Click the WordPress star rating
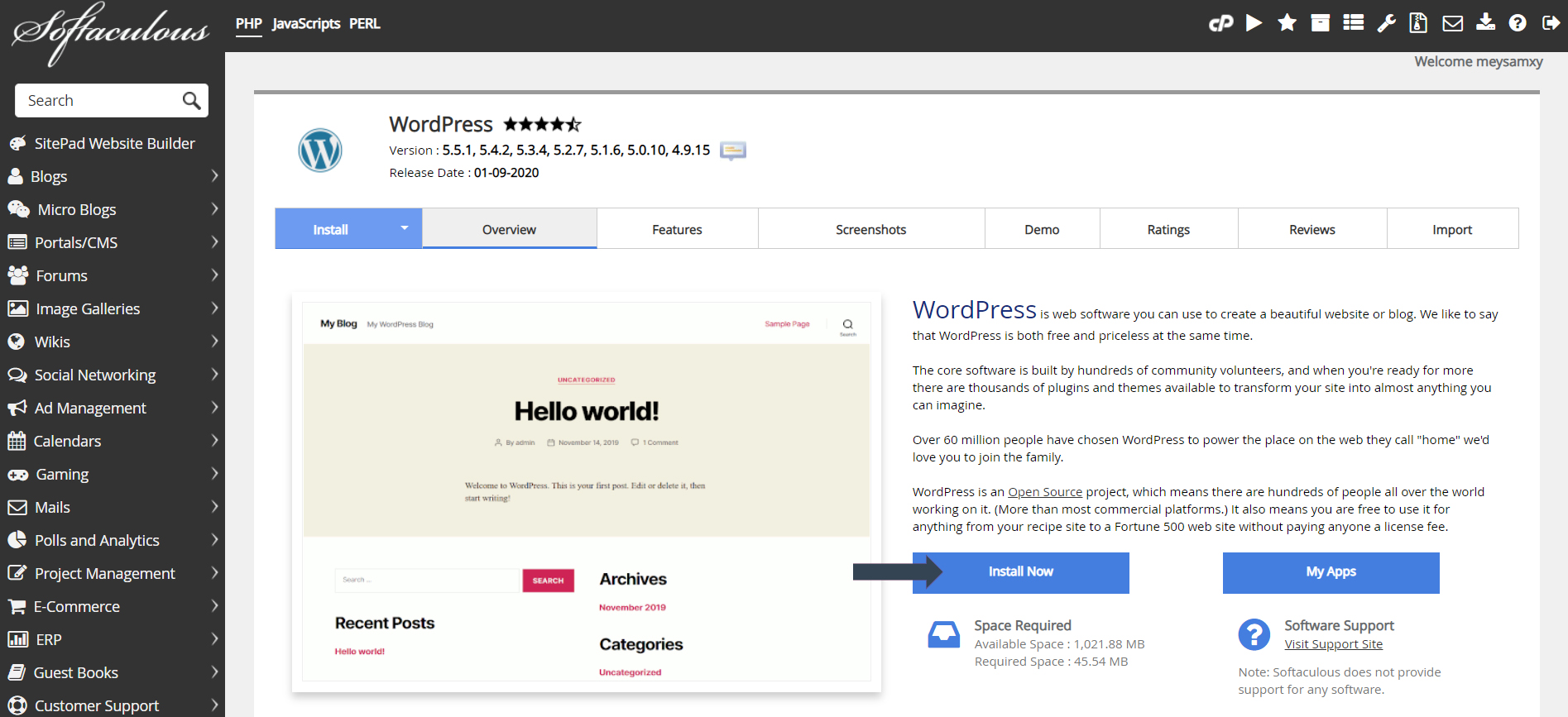The image size is (1568, 717). coord(543,124)
